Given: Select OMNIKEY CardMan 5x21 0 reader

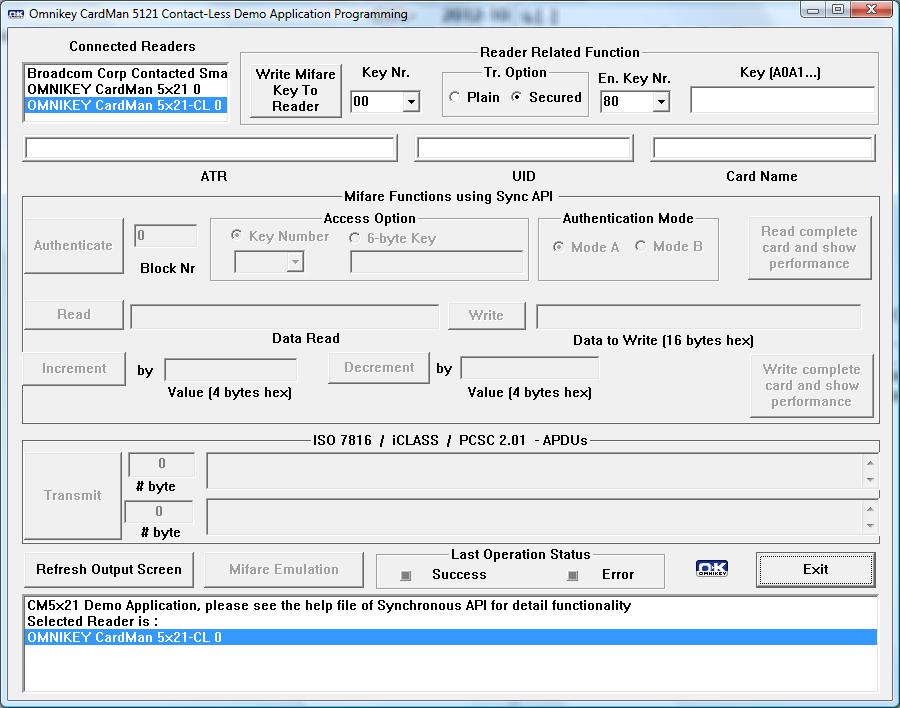Looking at the screenshot, I should [x=127, y=89].
